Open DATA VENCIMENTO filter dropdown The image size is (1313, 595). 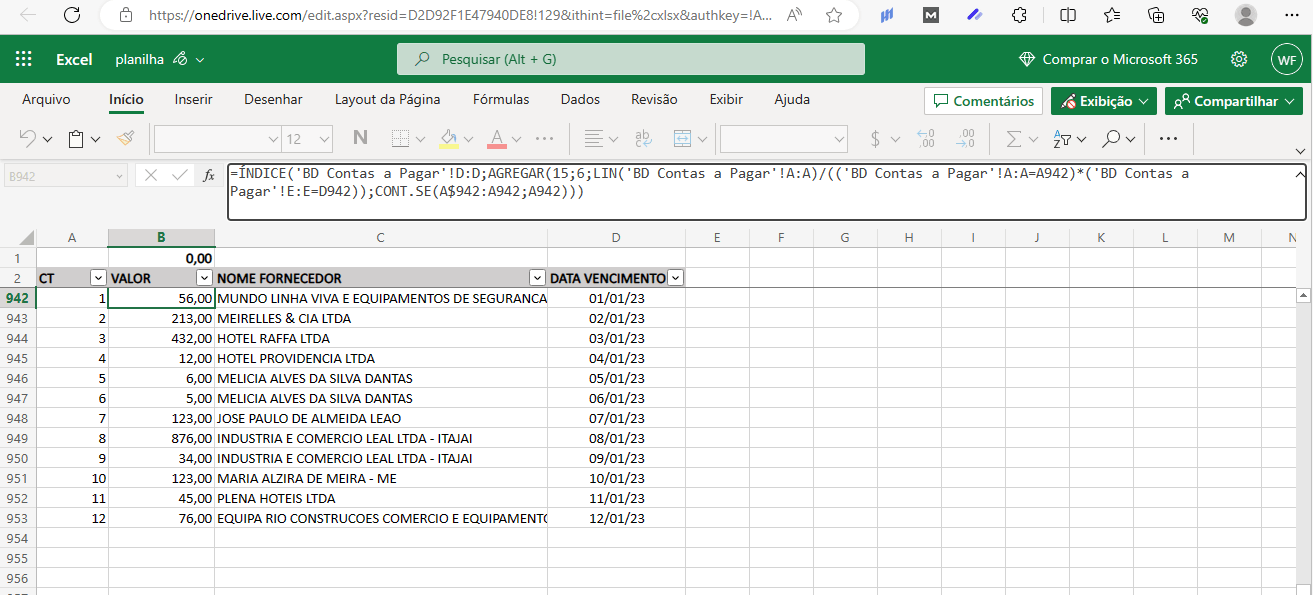coord(675,278)
